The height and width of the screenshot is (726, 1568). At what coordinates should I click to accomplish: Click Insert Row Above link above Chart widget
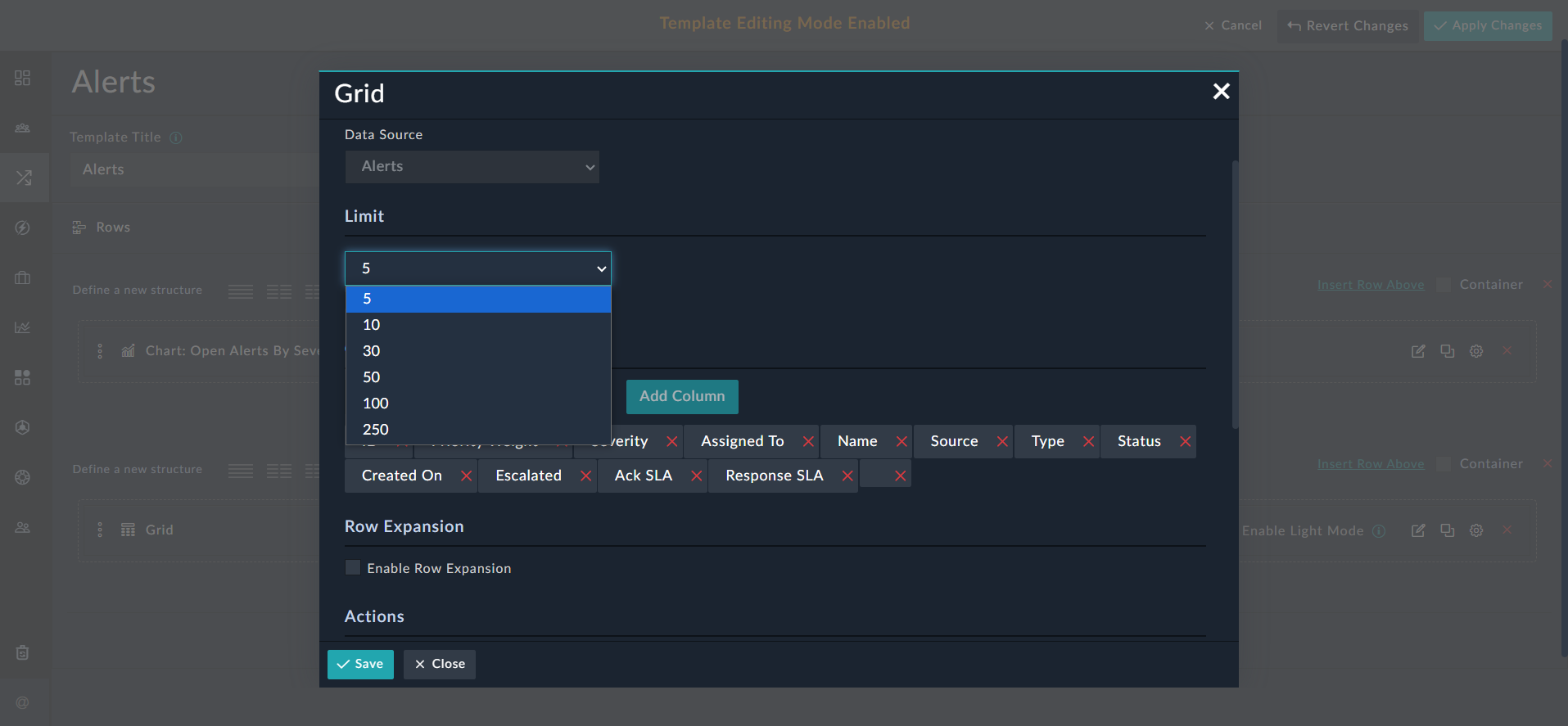coord(1371,285)
